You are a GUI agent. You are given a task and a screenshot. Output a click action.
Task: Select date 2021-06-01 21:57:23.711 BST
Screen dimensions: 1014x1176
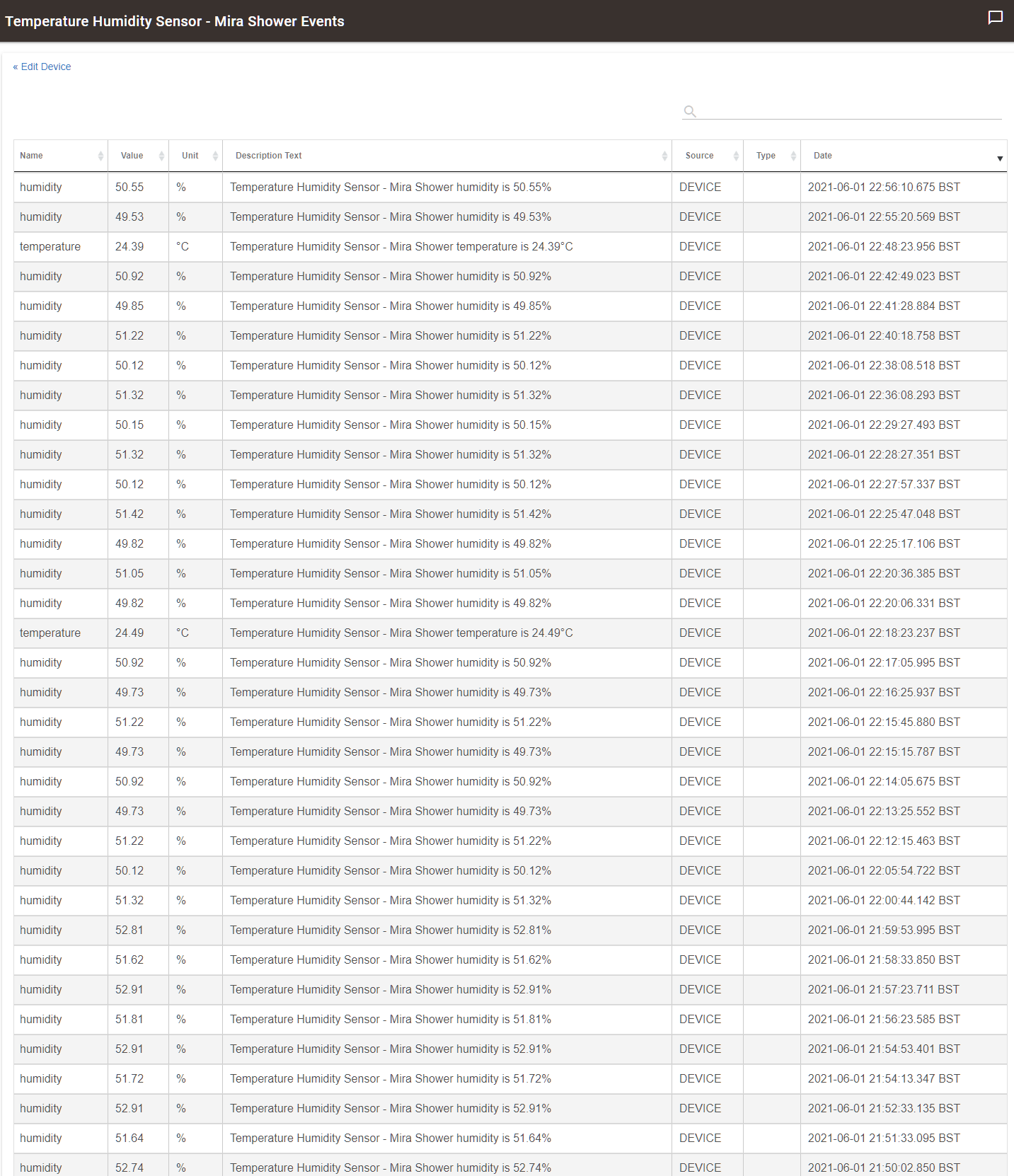click(x=884, y=990)
